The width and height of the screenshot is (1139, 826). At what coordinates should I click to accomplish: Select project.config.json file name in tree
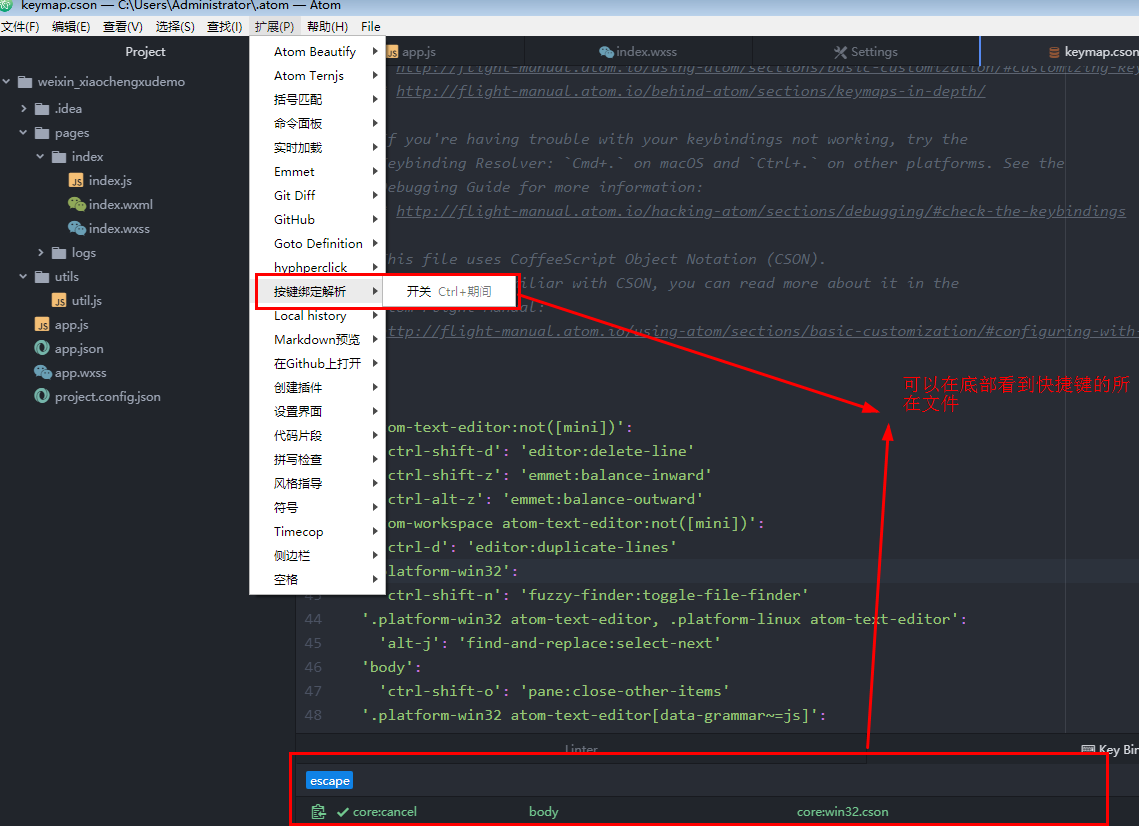pos(108,397)
